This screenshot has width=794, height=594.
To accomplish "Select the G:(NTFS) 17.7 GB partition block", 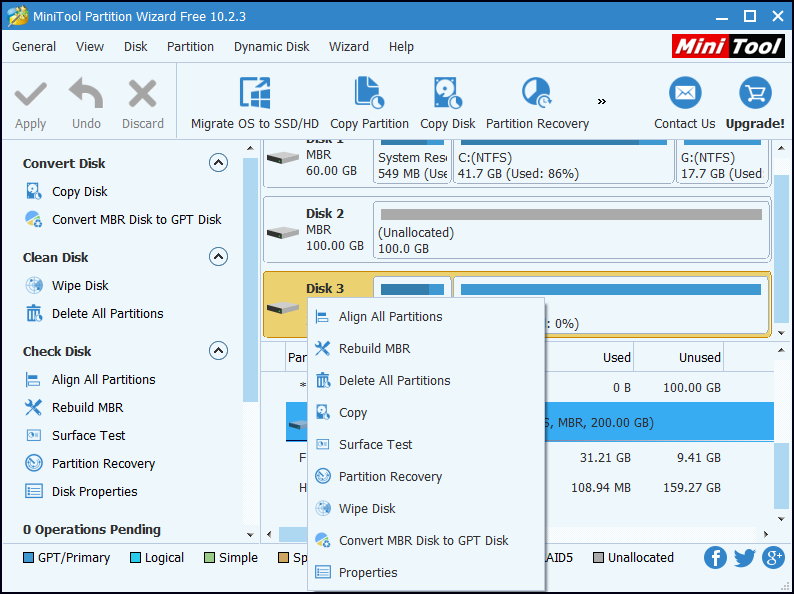I will pos(722,162).
